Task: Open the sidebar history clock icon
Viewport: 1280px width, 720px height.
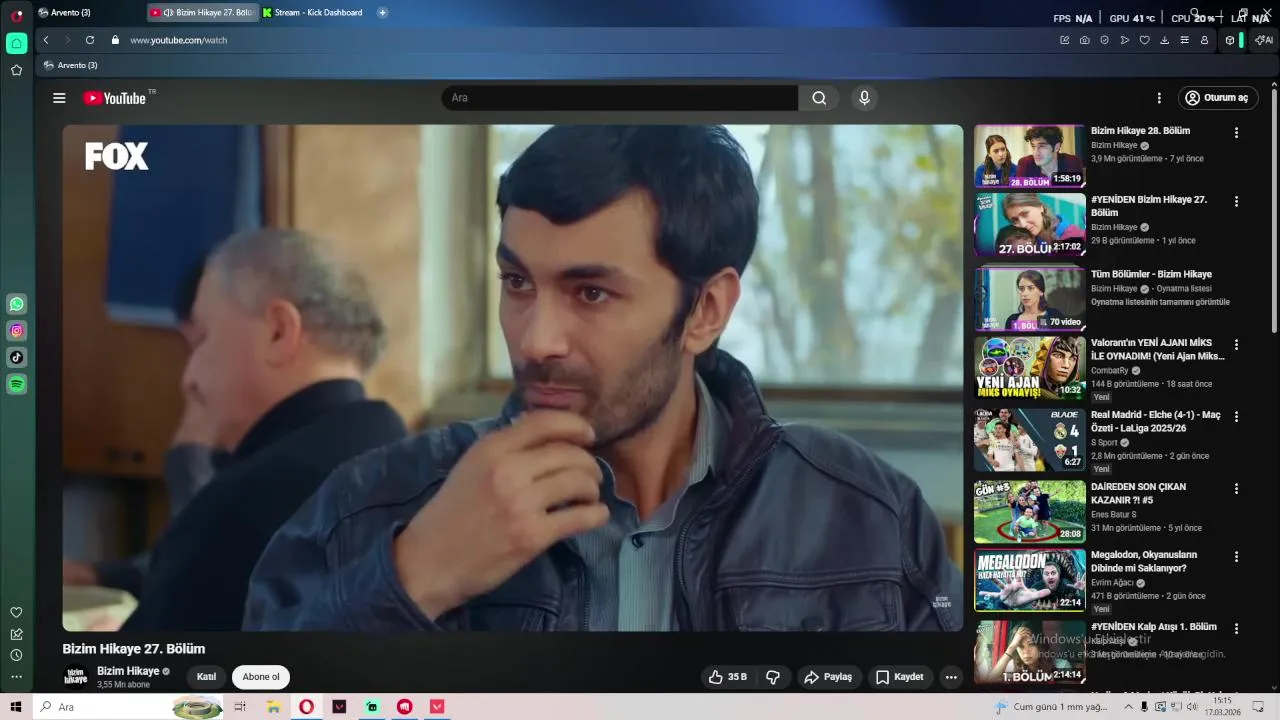Action: pos(17,655)
